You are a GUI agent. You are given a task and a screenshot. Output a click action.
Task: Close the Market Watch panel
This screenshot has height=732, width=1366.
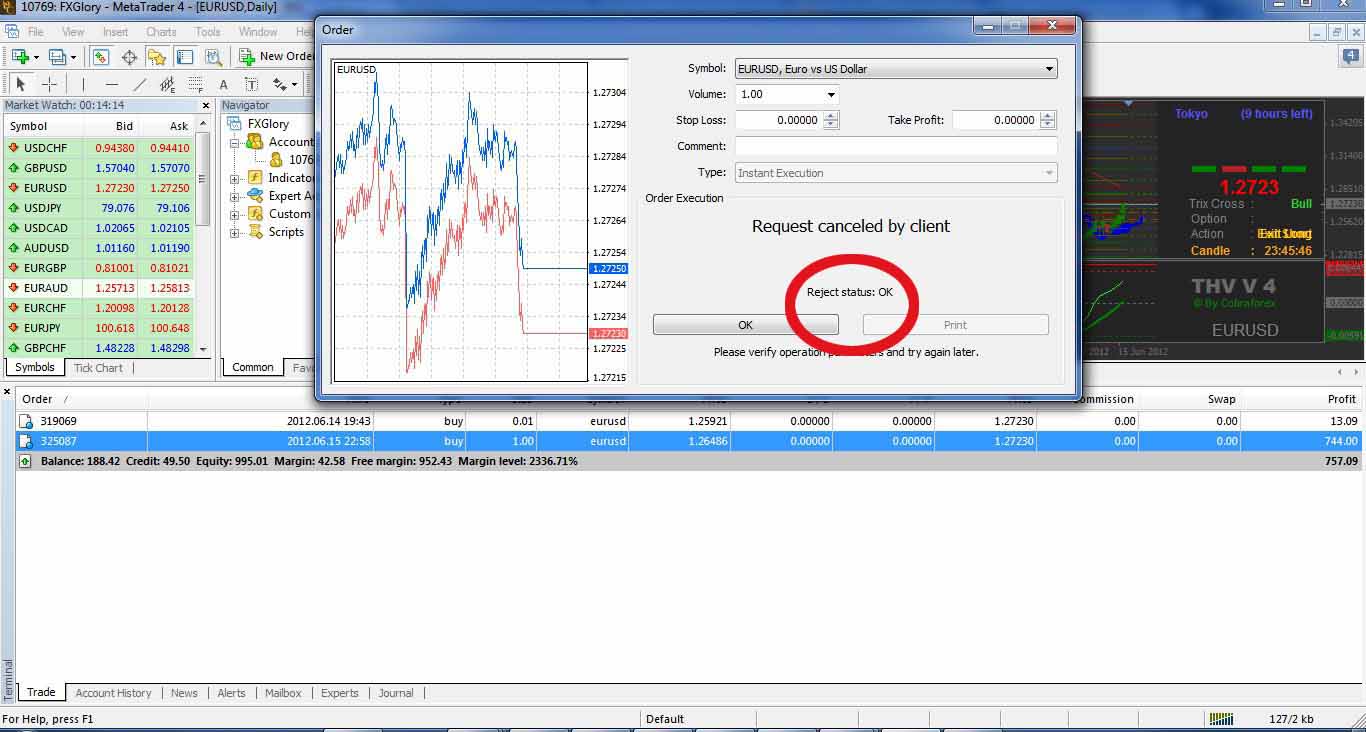[x=206, y=105]
